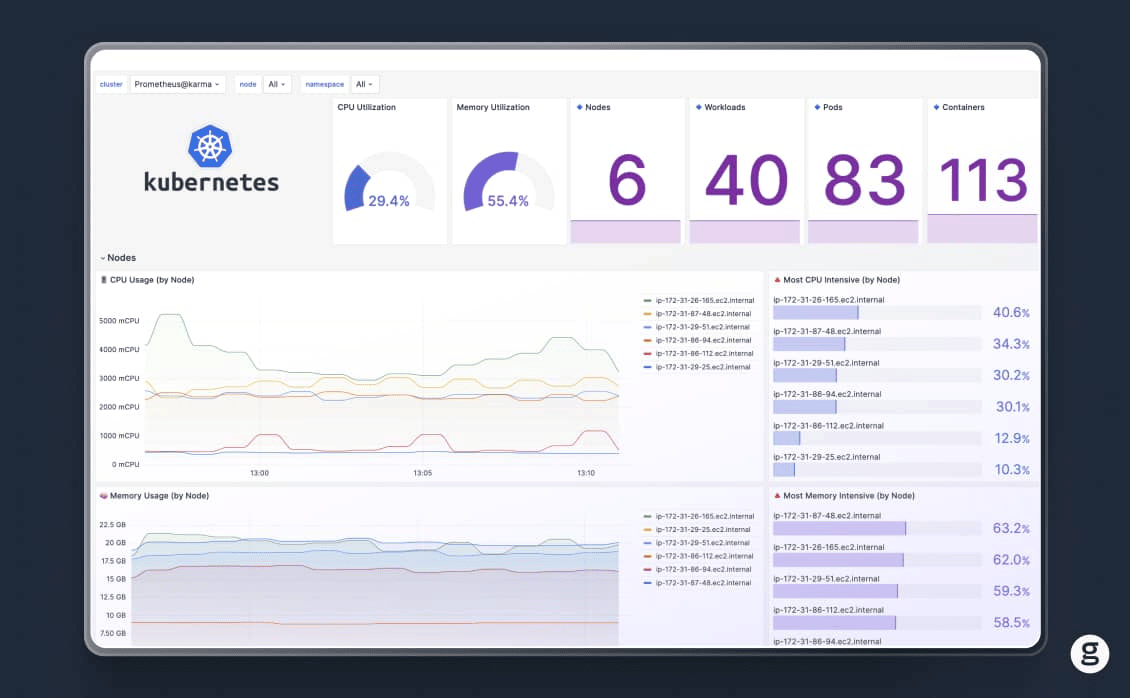The width and height of the screenshot is (1130, 698).
Task: Click the 30.1% CPU intensive value
Action: point(1012,407)
